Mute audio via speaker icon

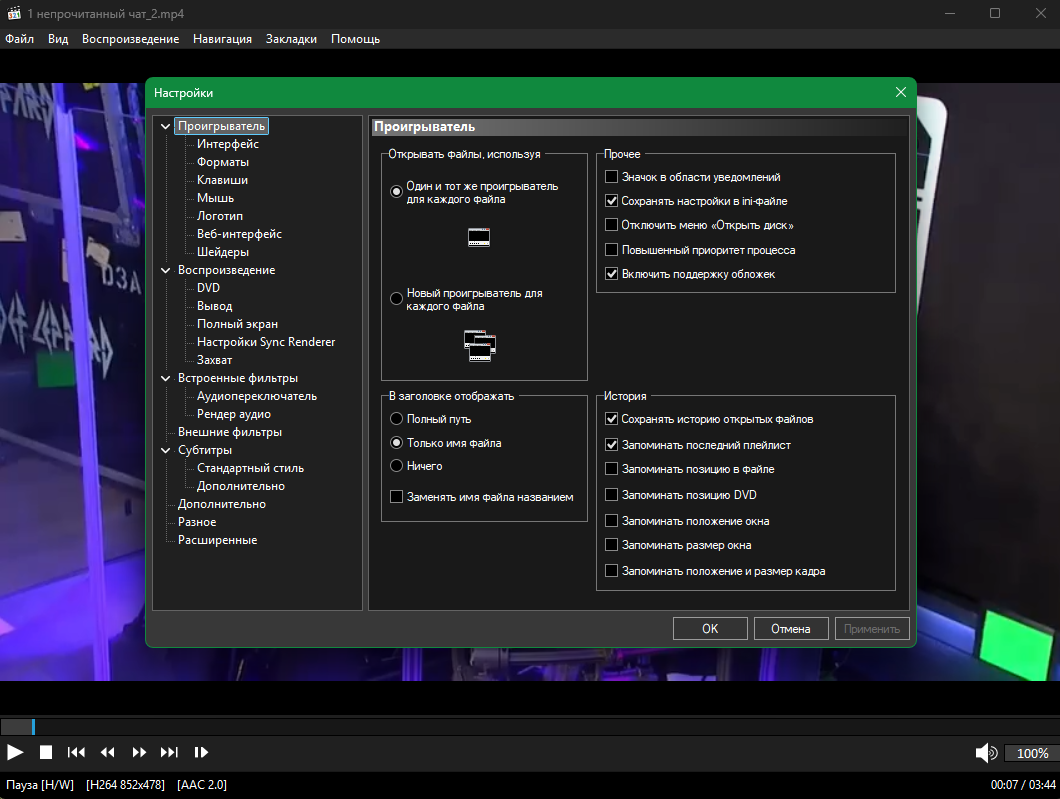click(986, 752)
